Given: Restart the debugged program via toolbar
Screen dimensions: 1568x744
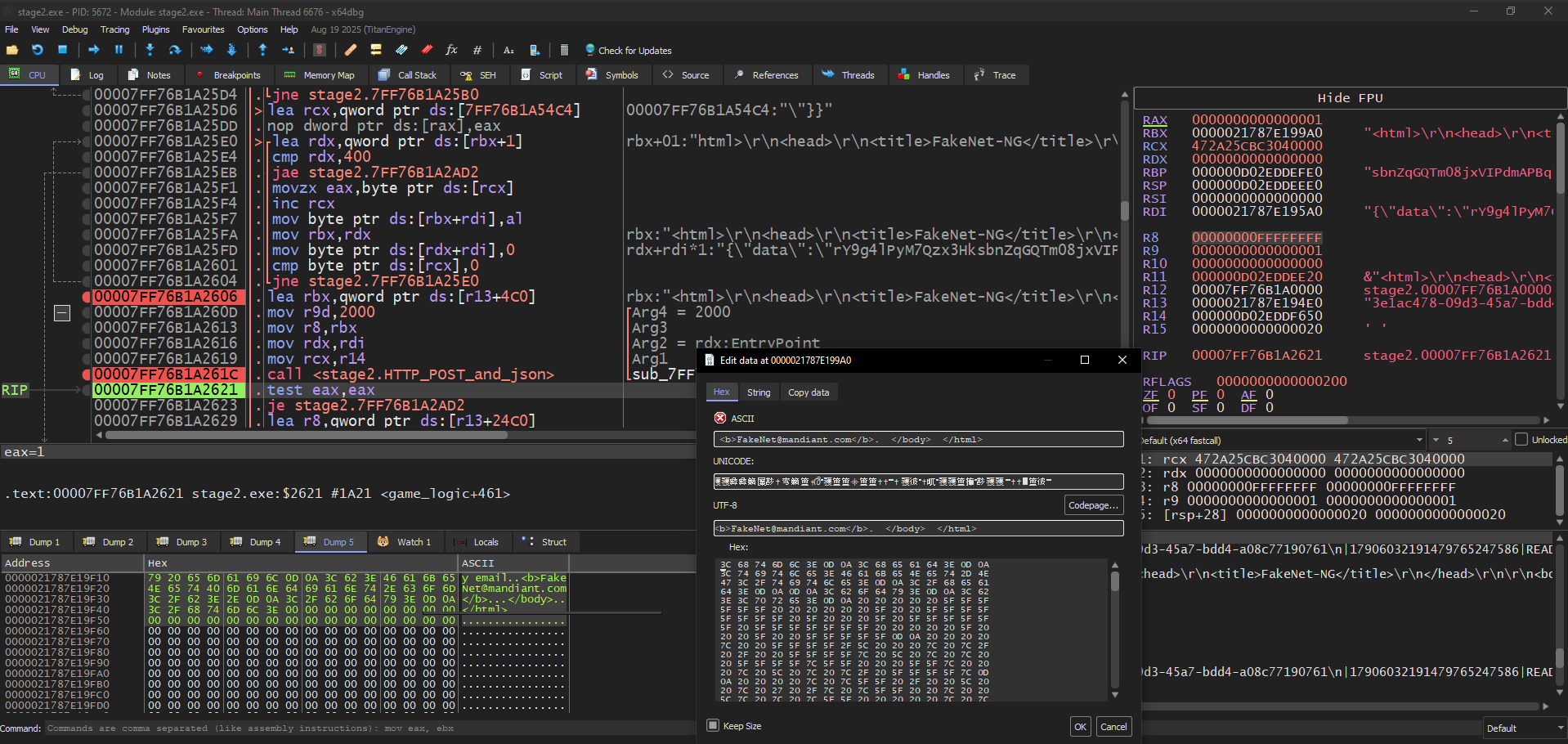Looking at the screenshot, I should (38, 50).
